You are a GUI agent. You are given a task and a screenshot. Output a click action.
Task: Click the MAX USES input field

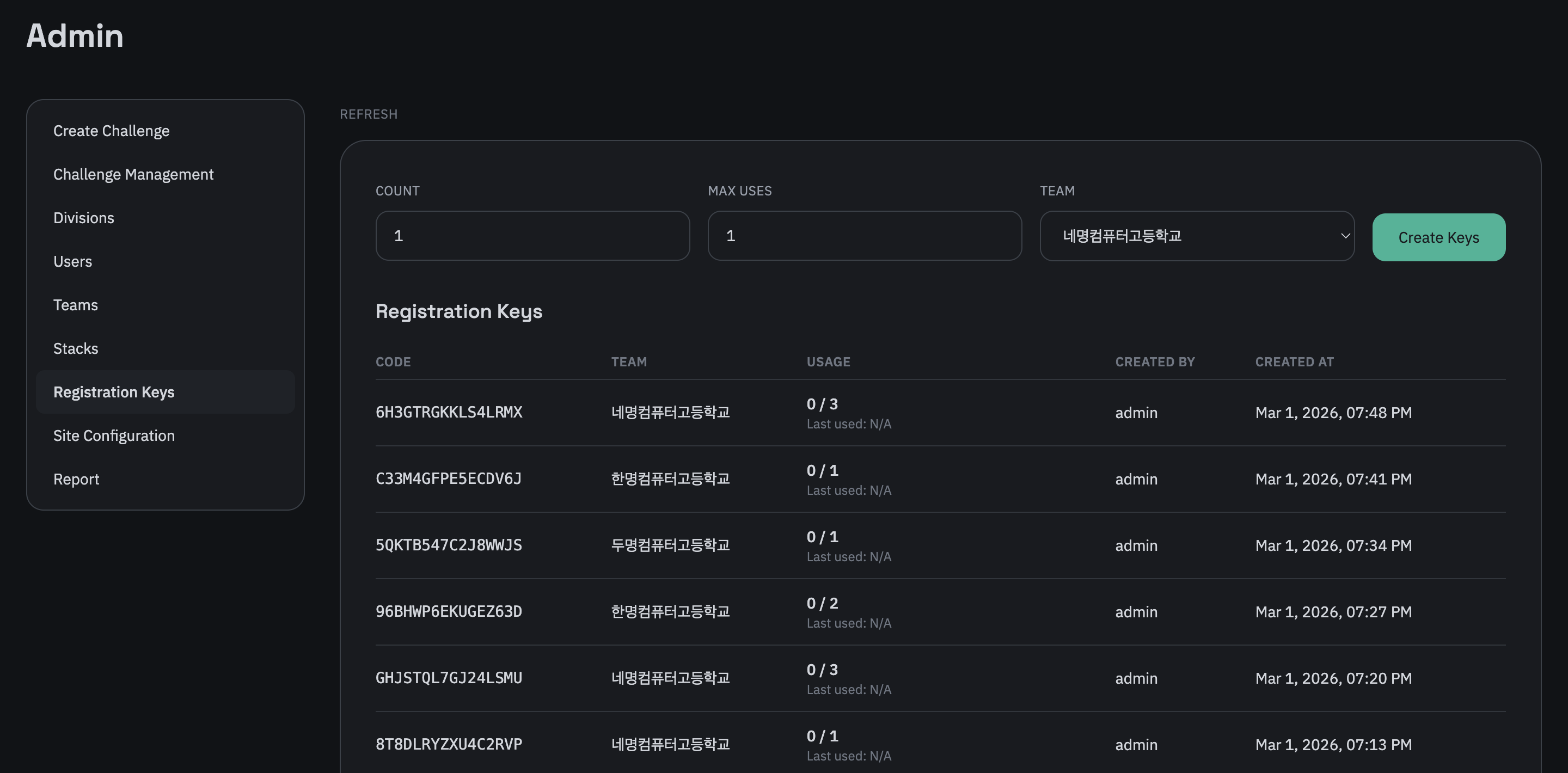tap(865, 236)
